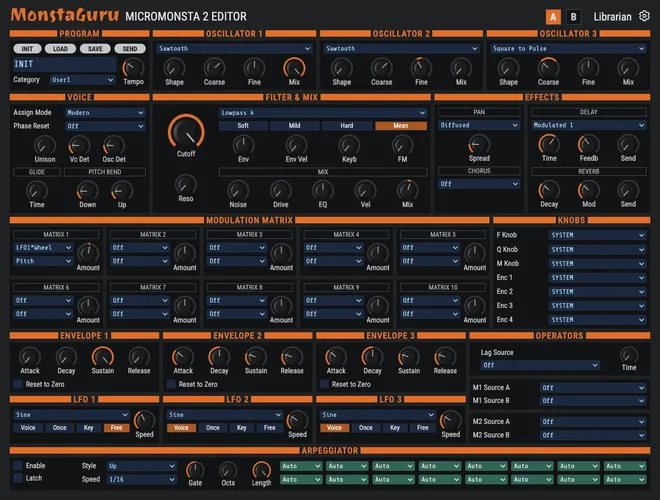Click the Filter Cutoff knob
This screenshot has width=660, height=500.
click(184, 131)
